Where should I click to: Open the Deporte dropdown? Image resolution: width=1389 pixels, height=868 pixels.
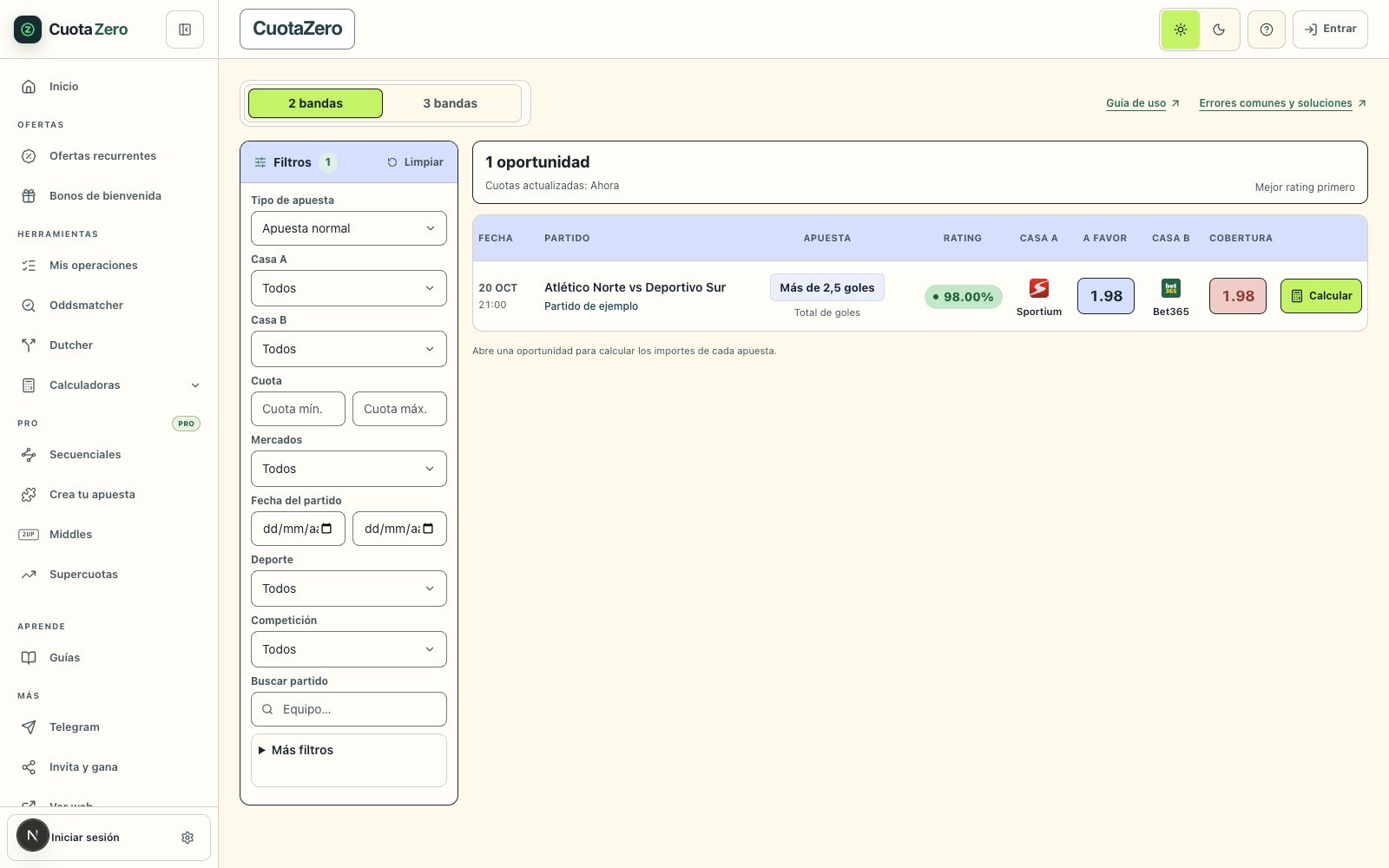(x=349, y=589)
